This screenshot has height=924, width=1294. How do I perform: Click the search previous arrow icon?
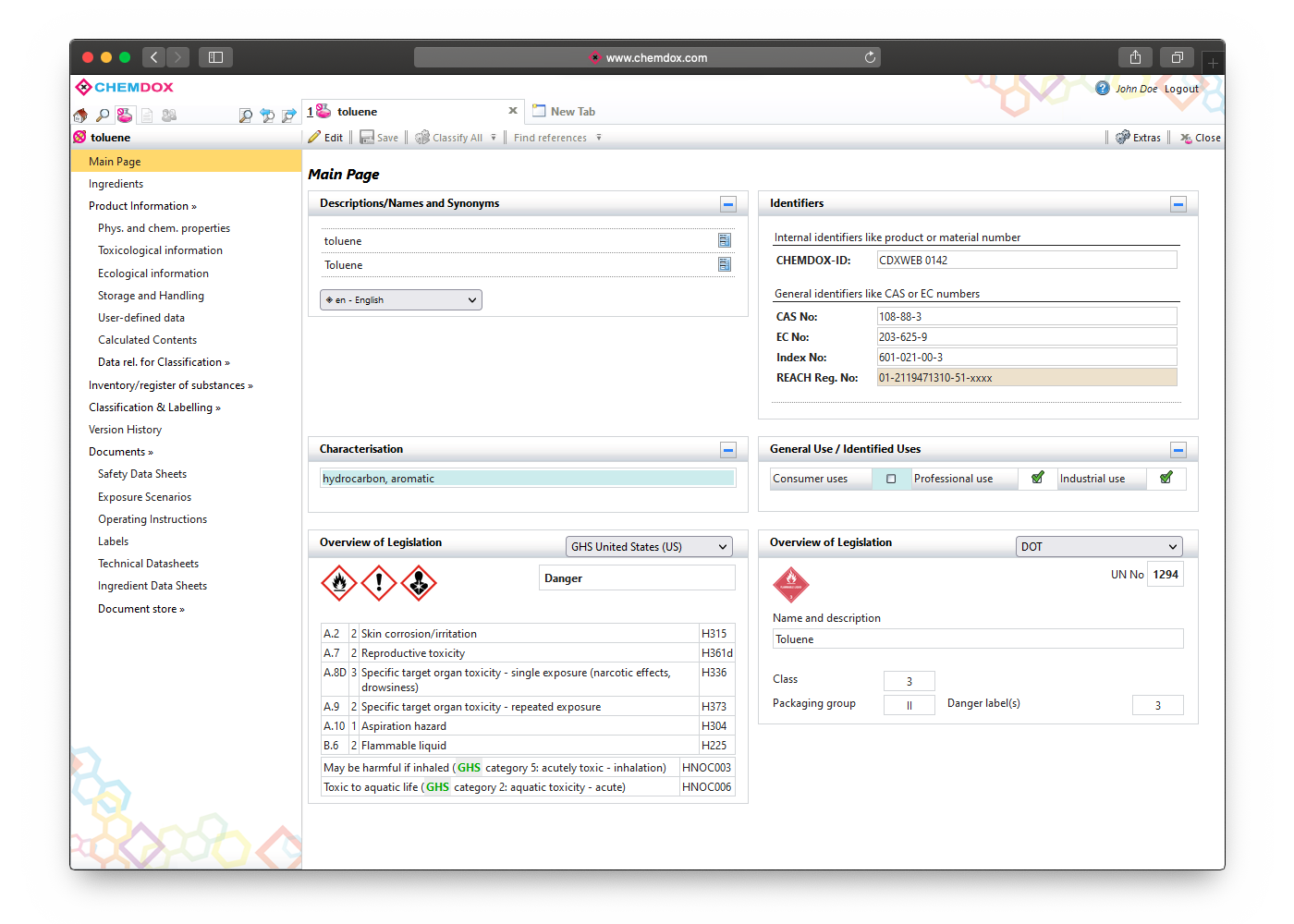pyautogui.click(x=267, y=115)
